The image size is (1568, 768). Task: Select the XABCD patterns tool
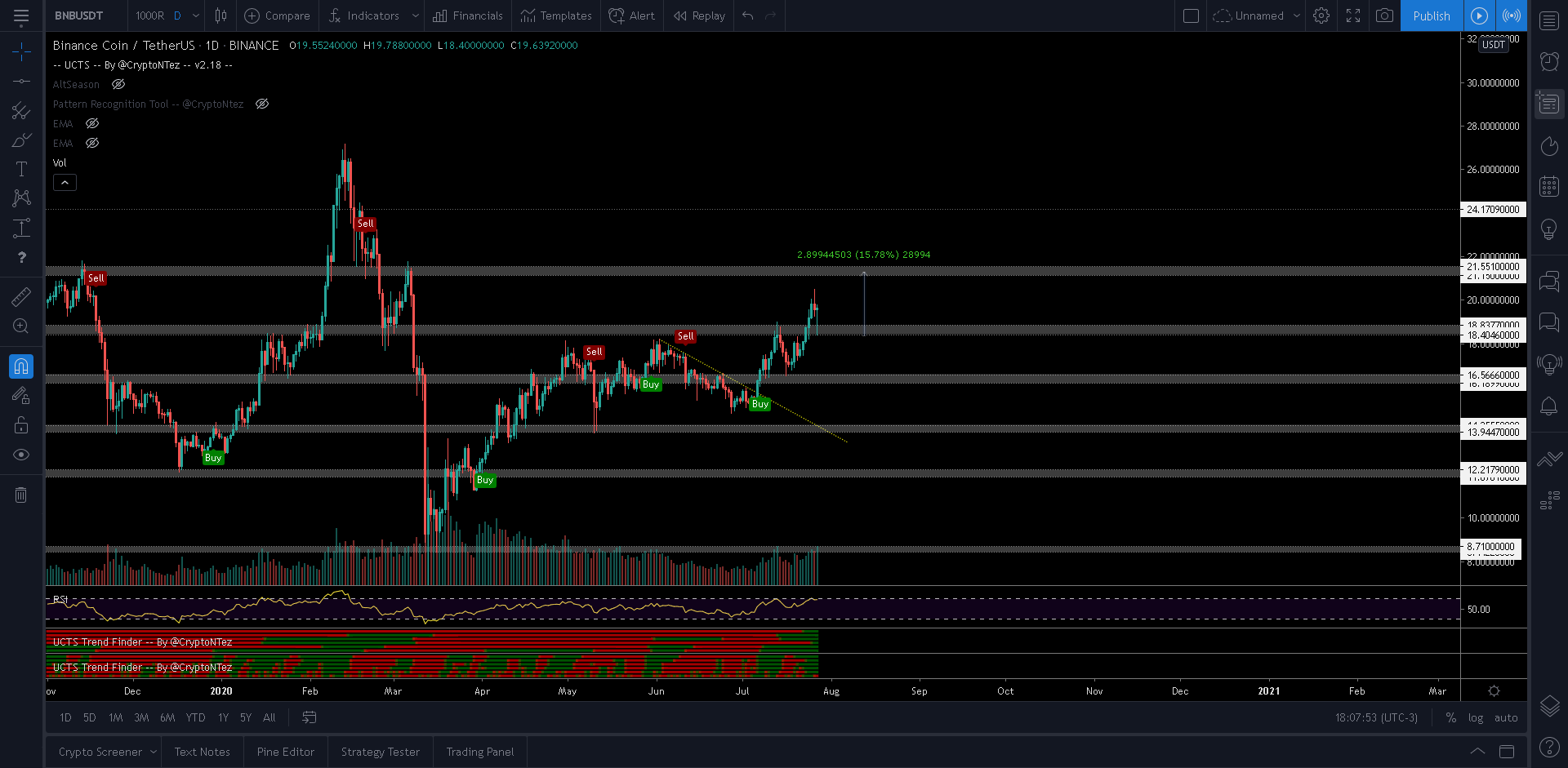click(21, 198)
